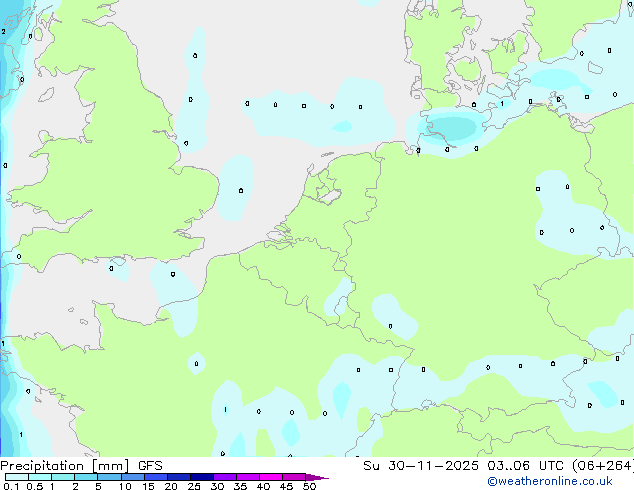Click the 'Su 30-11-2025 03..06 UTC' timestamp
The image size is (634, 490).
tap(463, 465)
